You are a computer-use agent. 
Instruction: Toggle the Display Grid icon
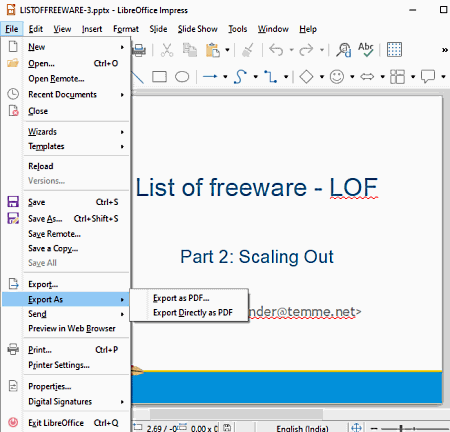(394, 50)
